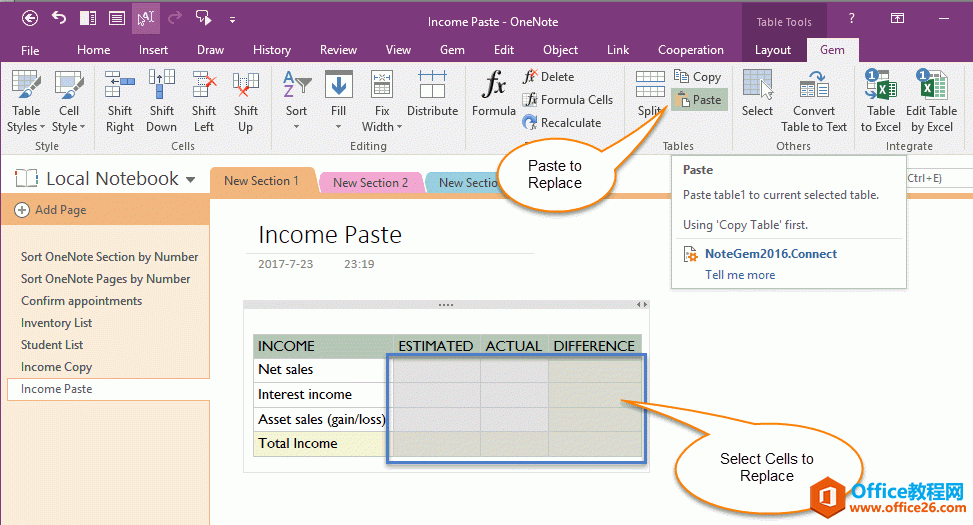This screenshot has width=973, height=525.
Task: Open the Confirm appointments page
Action: click(x=81, y=300)
